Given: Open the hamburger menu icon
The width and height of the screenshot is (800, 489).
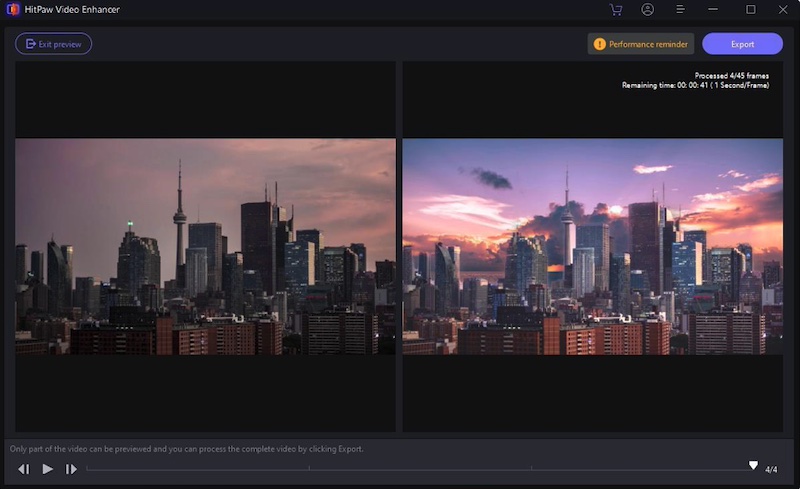Looking at the screenshot, I should [x=680, y=10].
